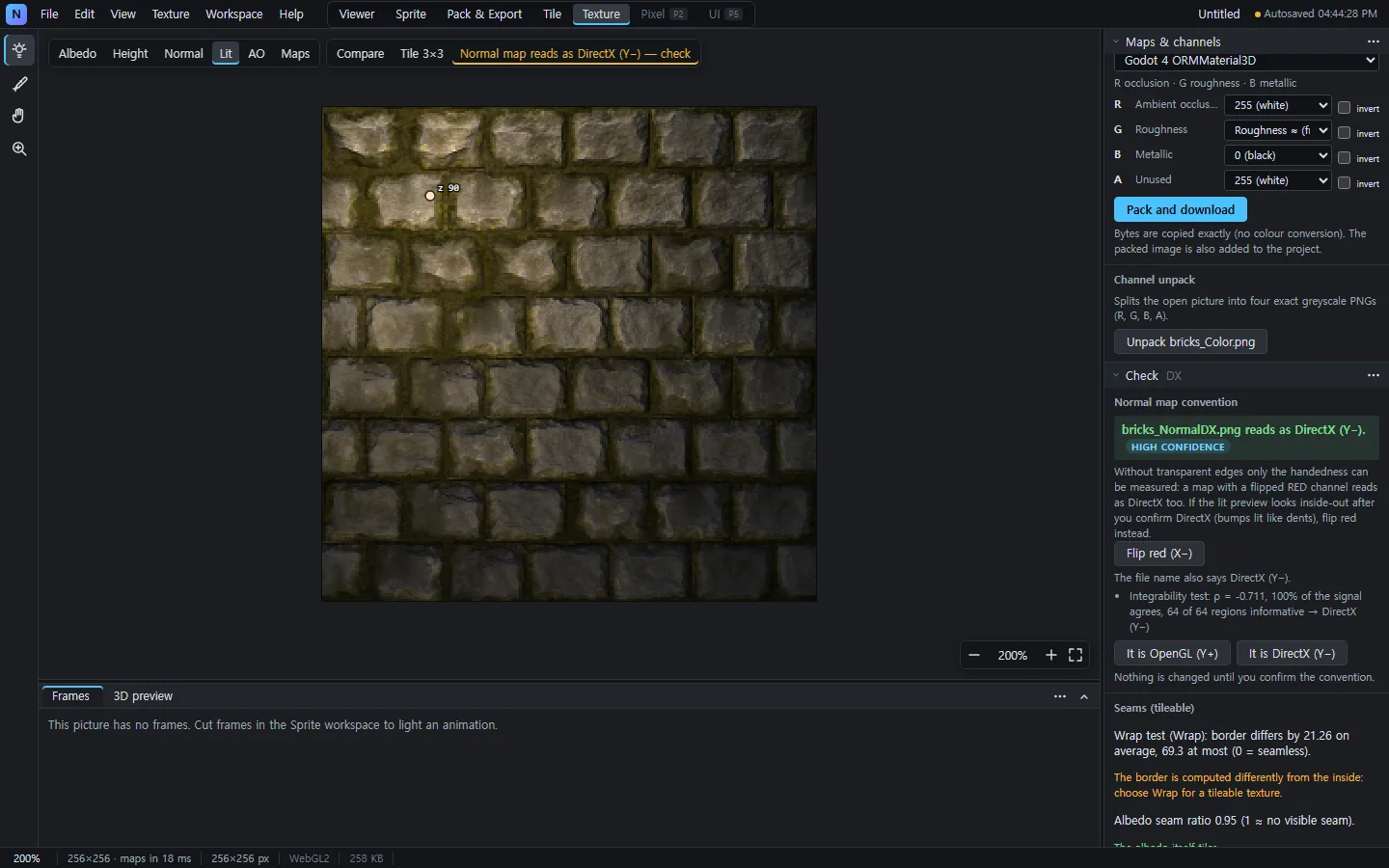The image size is (1389, 868).
Task: Open the Godot 4 ORMMaterial3D preset dropdown
Action: pos(1247,60)
